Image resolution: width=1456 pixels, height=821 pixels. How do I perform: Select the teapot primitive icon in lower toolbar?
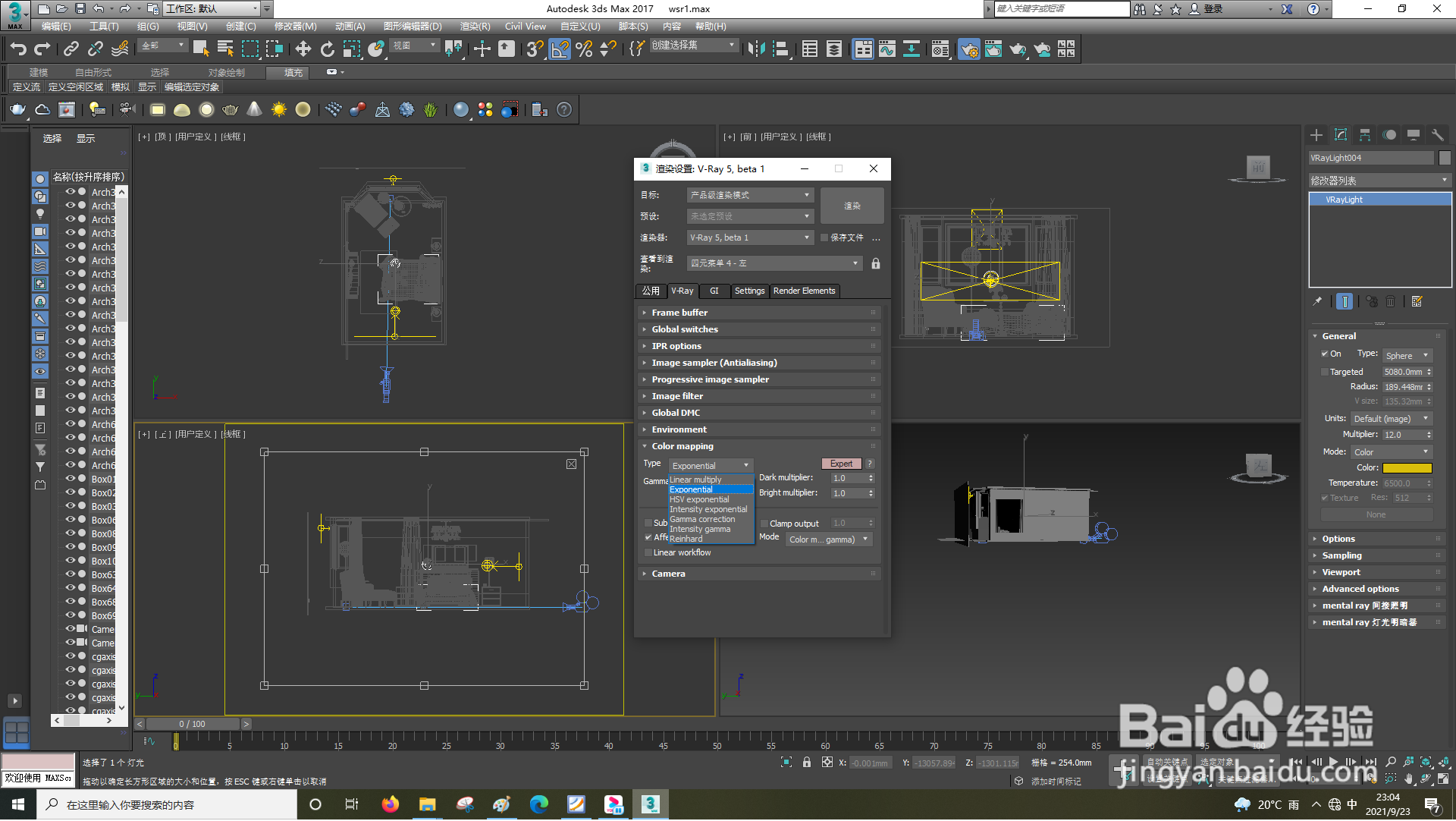pyautogui.click(x=17, y=110)
